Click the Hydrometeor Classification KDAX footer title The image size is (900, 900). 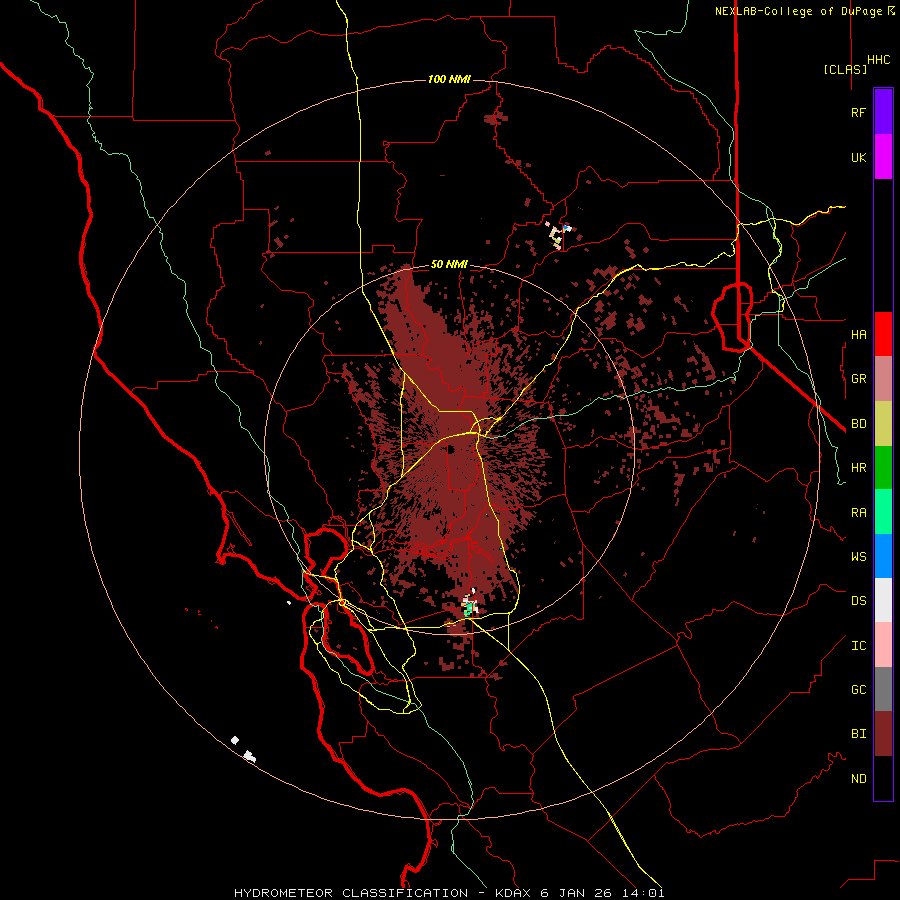coord(449,893)
